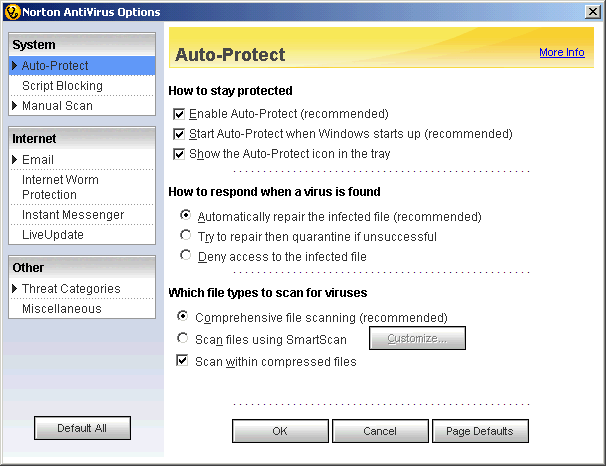Expand Threat Categories arrow
Screen dimensions: 606x466
click(15, 289)
